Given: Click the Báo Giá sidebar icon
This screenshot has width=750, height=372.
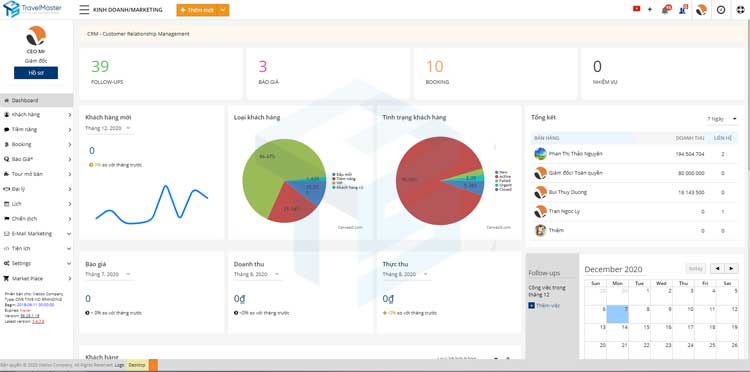Looking at the screenshot, I should point(7,159).
